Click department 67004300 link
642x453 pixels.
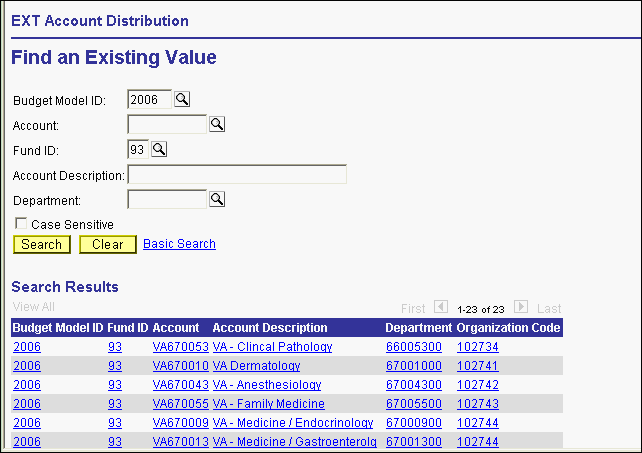point(413,385)
